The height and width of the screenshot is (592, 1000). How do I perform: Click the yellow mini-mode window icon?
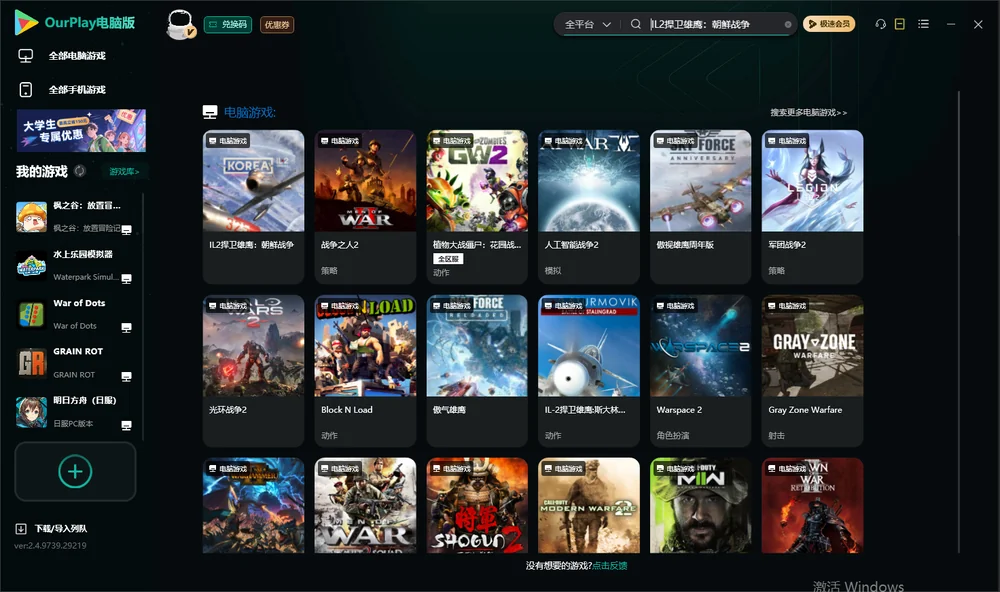coord(900,24)
